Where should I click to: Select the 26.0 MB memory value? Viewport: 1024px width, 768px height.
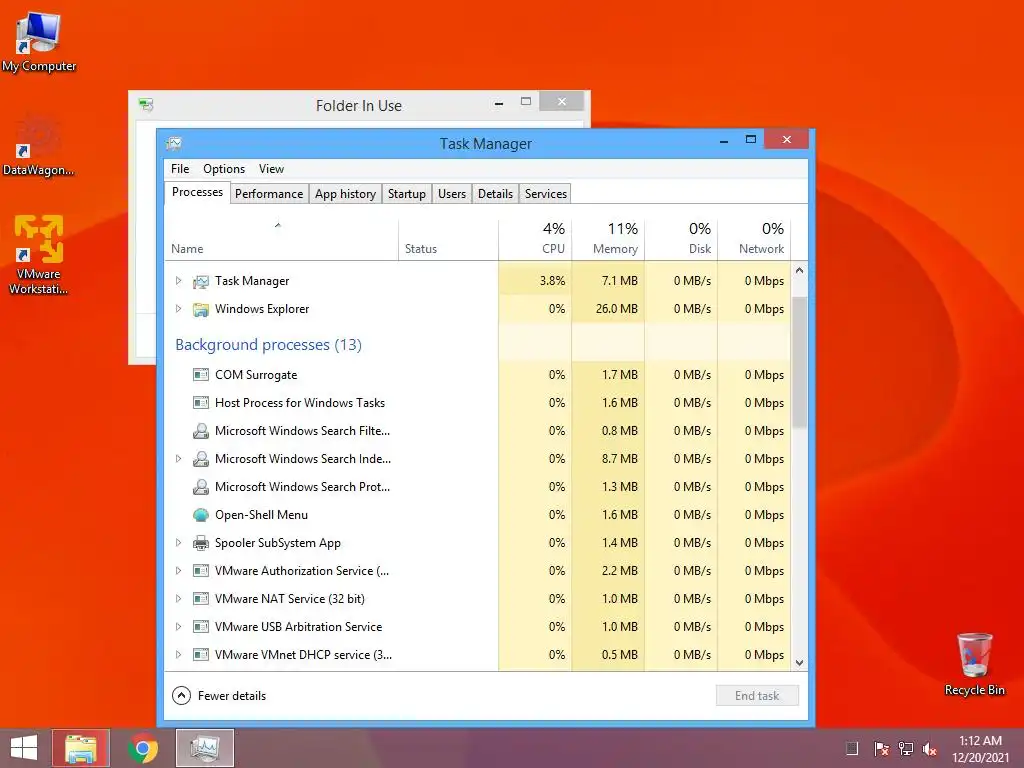coord(616,309)
